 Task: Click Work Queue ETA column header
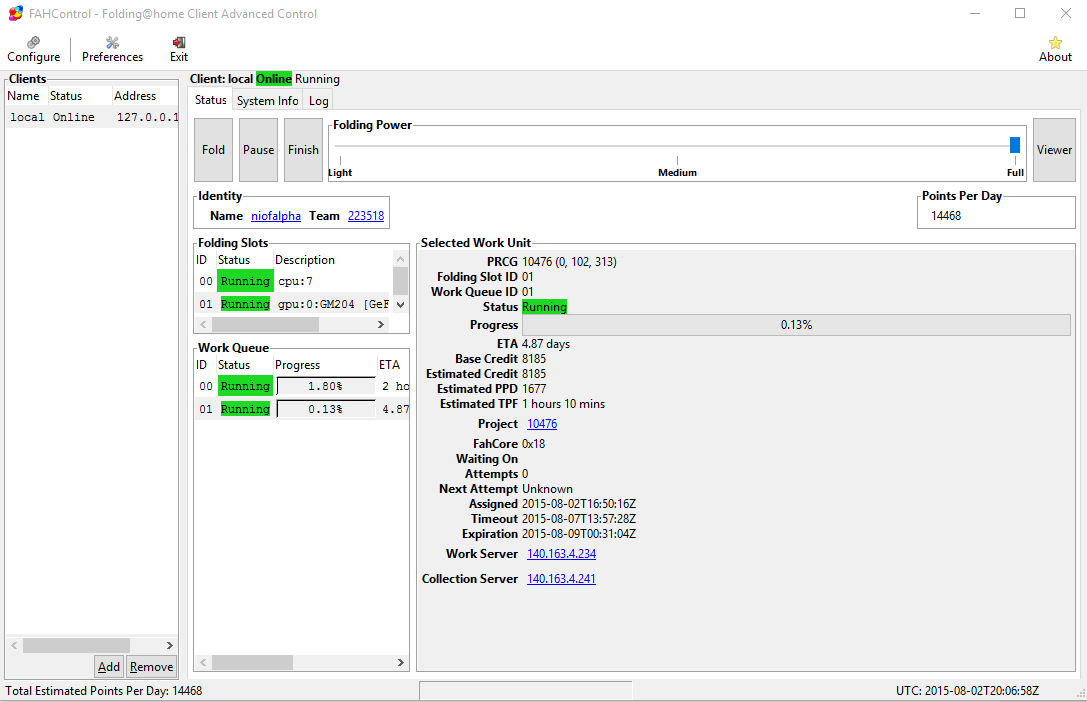point(392,365)
